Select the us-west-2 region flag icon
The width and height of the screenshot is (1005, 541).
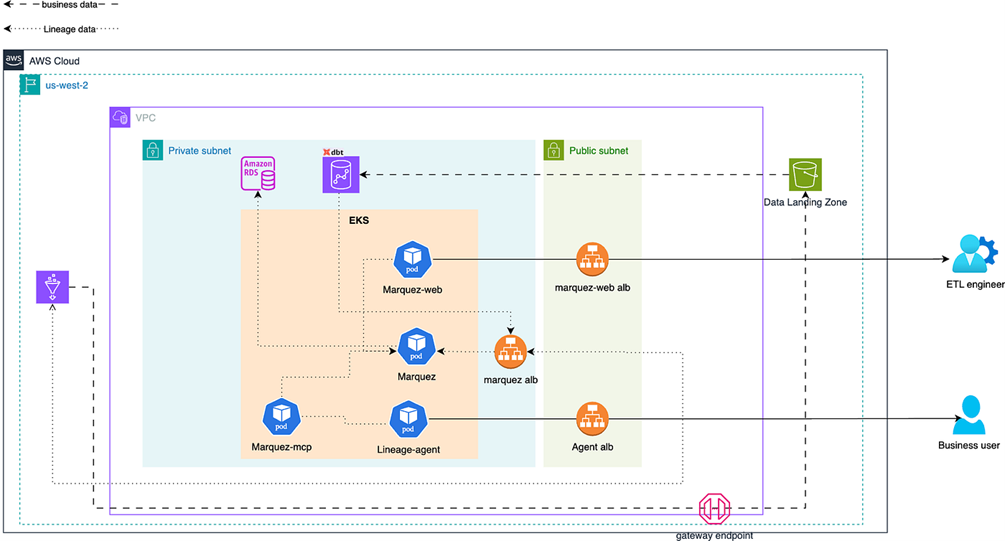30,86
